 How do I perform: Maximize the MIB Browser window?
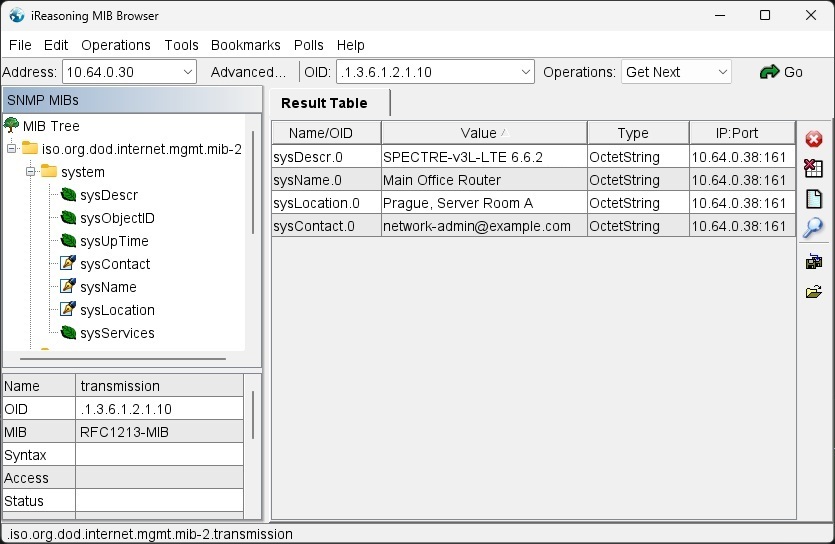[x=765, y=15]
